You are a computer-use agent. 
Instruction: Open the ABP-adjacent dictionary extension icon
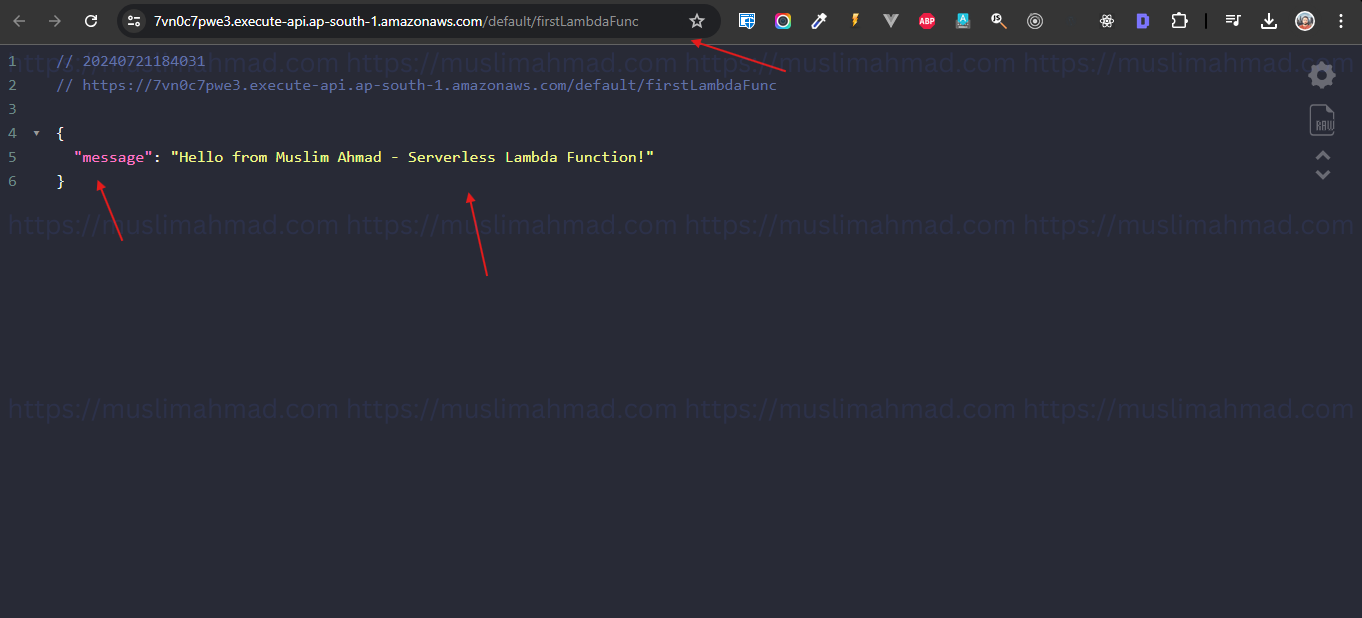962,20
